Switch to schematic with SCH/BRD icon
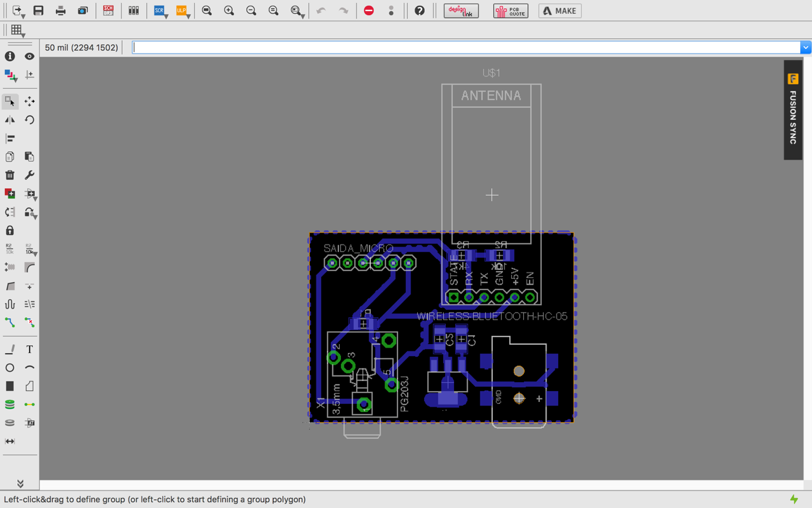This screenshot has width=812, height=508. pos(108,10)
